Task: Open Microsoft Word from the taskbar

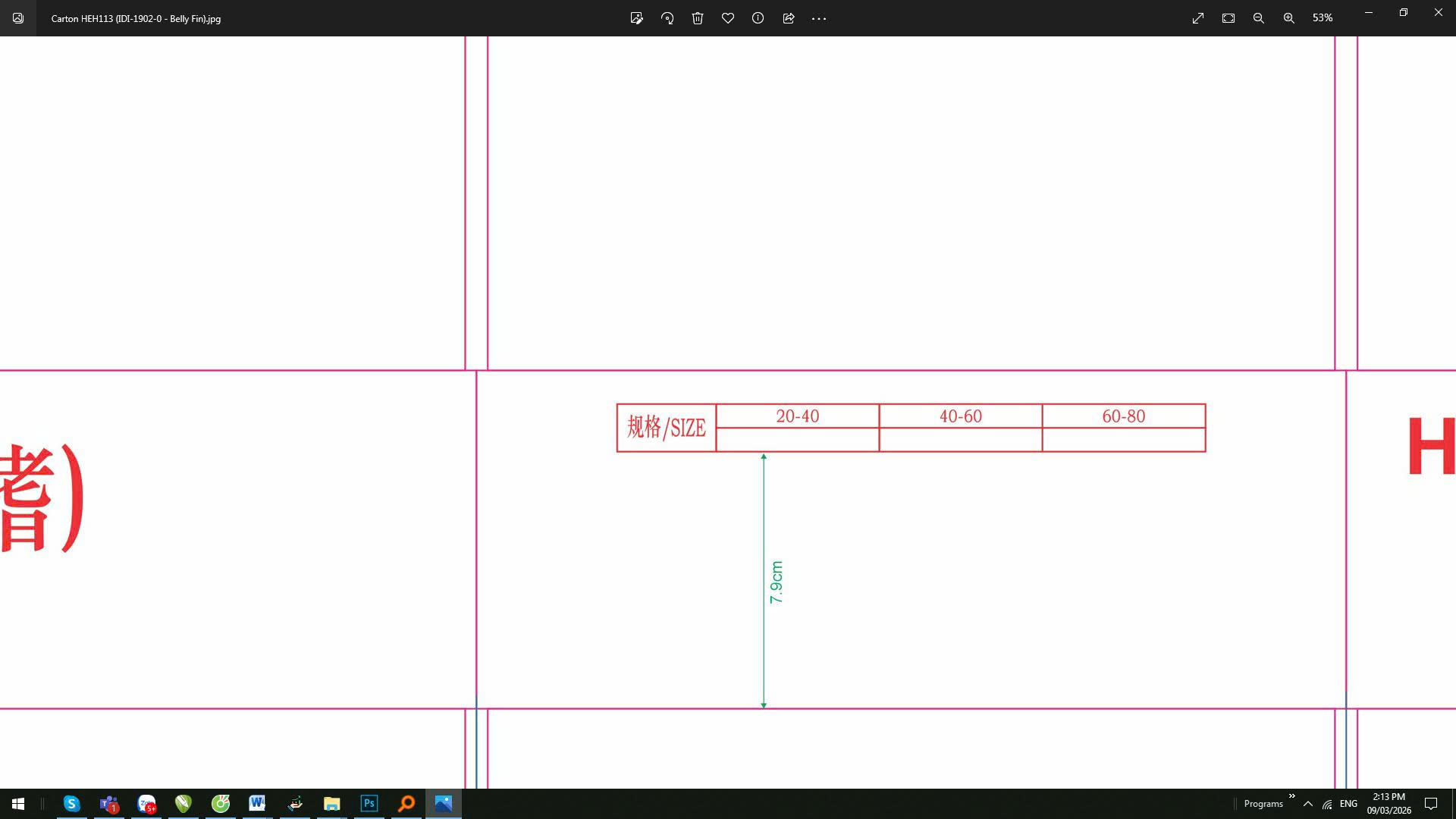Action: [x=257, y=804]
